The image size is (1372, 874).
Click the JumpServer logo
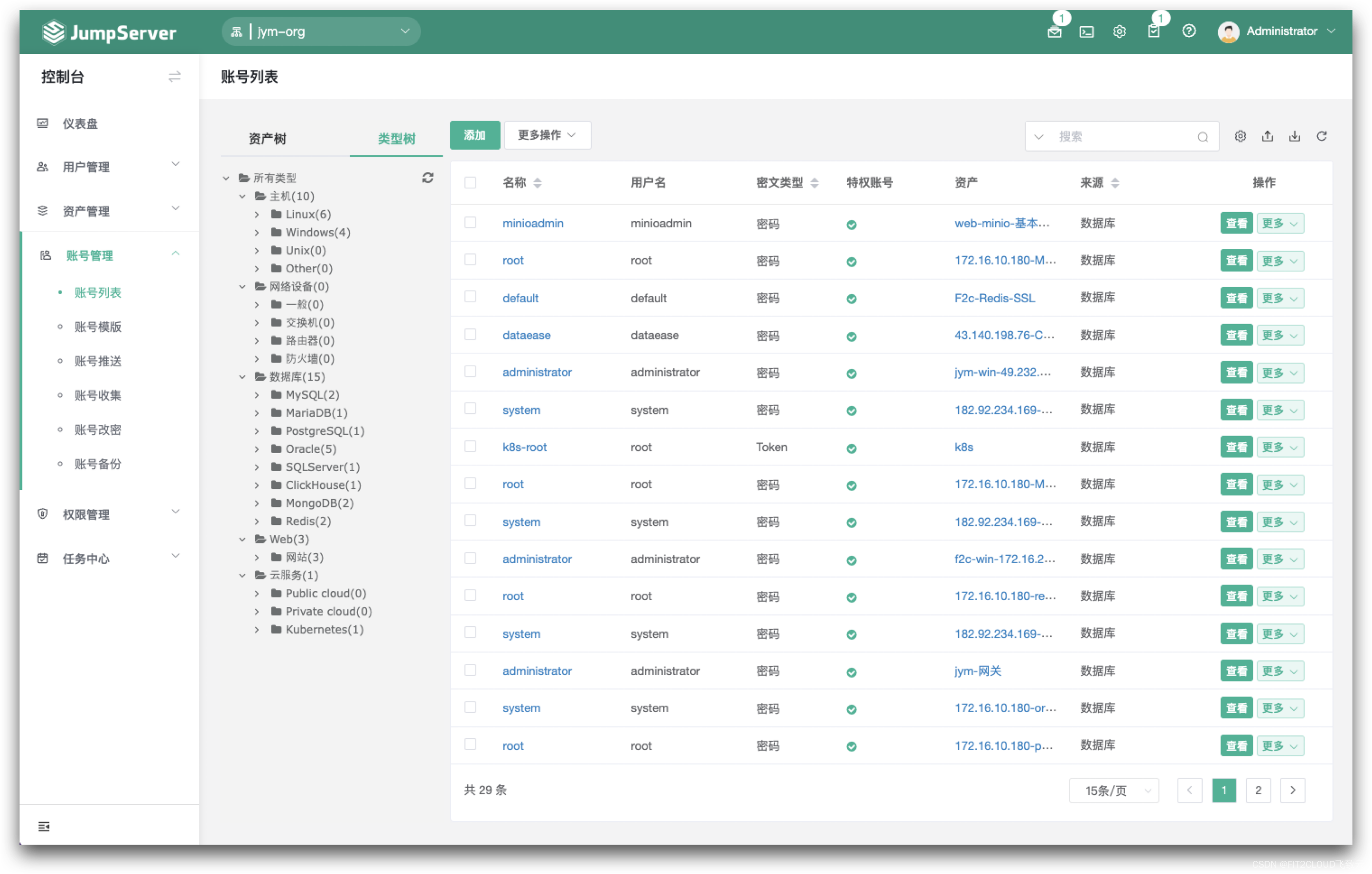click(x=109, y=32)
